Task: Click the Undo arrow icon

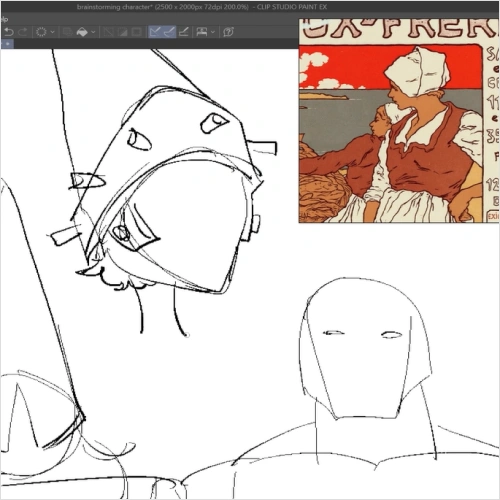Action: 9,32
